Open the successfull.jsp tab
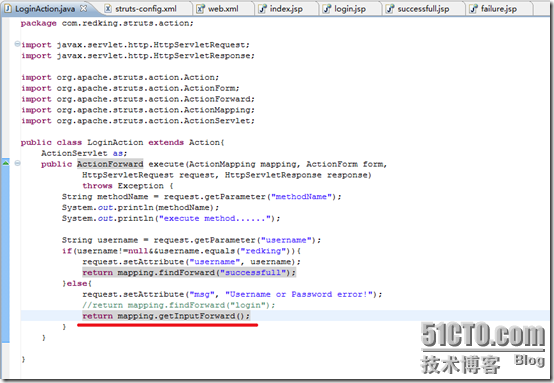 pyautogui.click(x=423, y=8)
